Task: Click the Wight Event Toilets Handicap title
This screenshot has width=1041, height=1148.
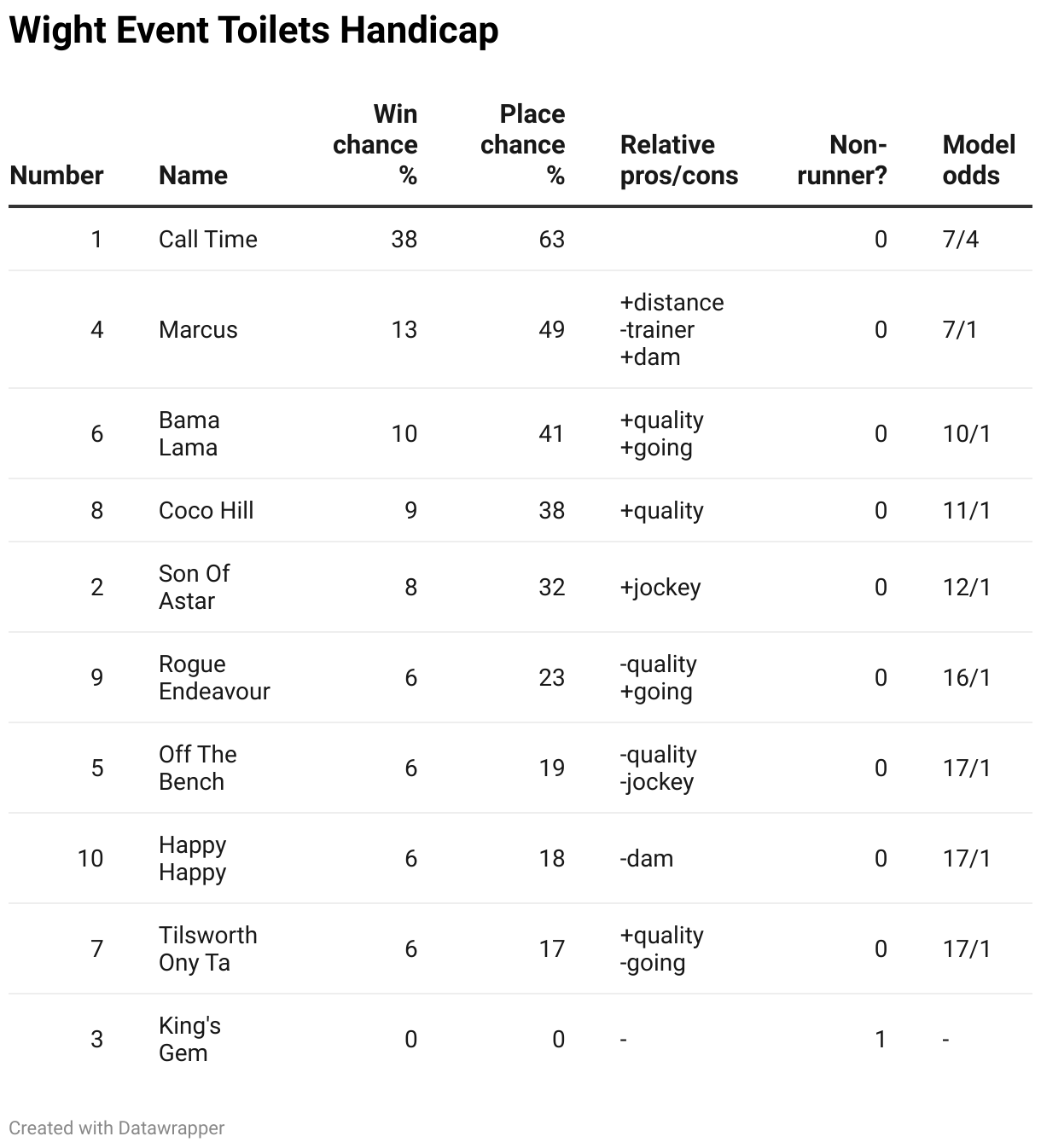Action: coord(254,31)
